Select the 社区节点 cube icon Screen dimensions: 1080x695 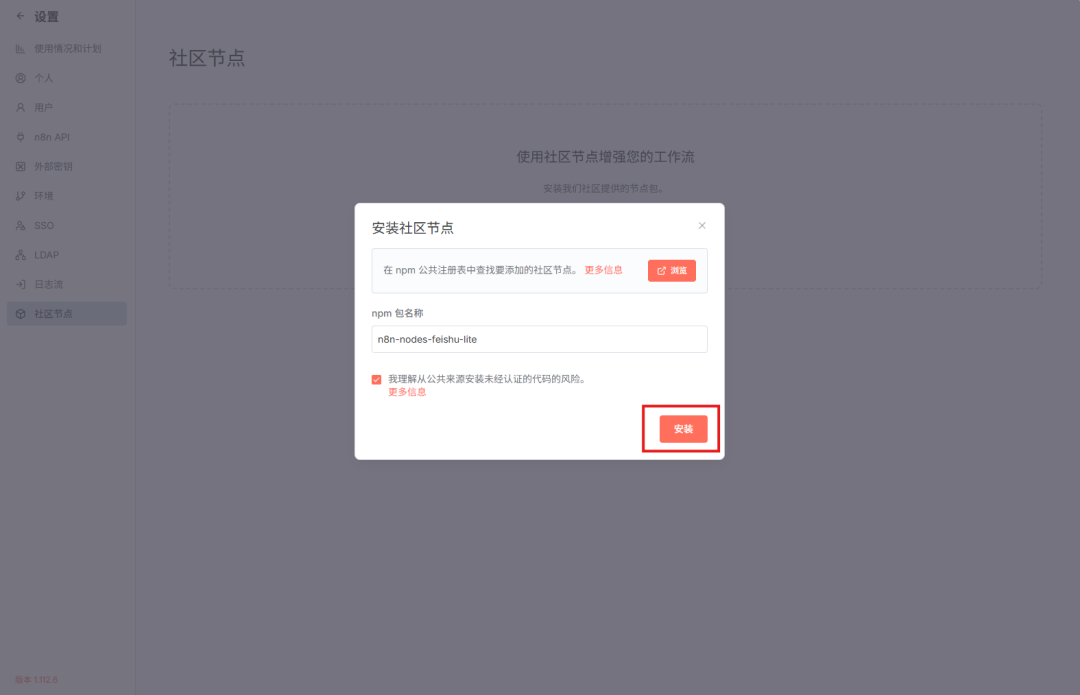coord(20,314)
